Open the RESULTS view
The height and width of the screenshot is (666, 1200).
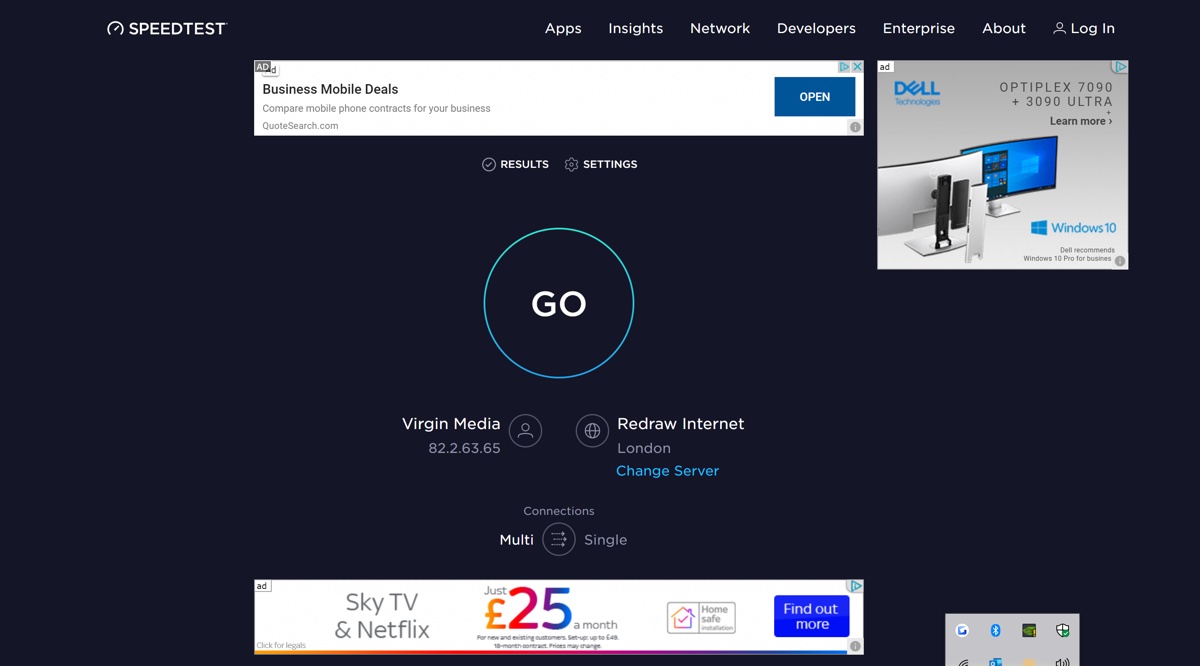pos(524,164)
